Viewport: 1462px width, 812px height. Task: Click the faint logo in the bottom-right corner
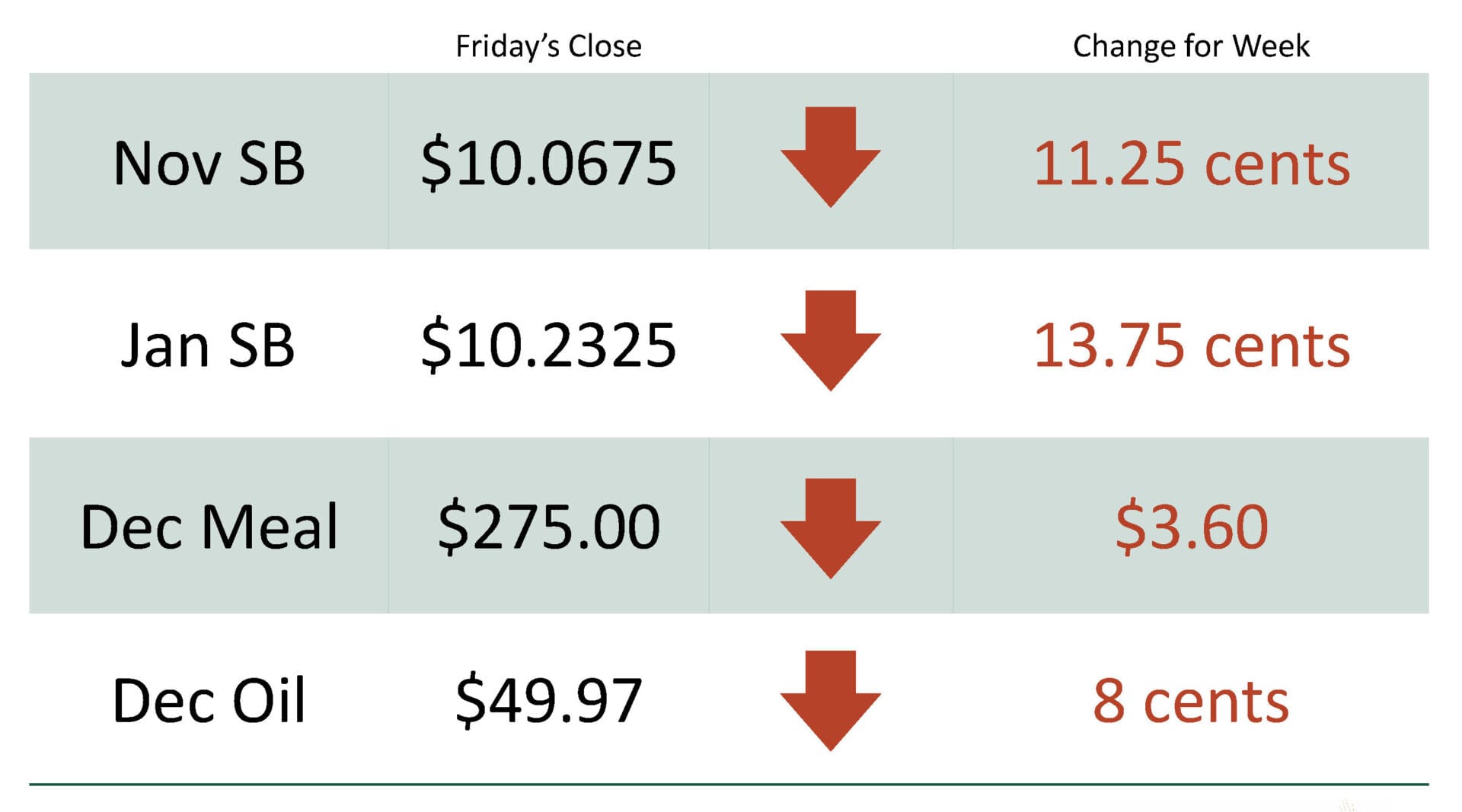click(x=1349, y=804)
